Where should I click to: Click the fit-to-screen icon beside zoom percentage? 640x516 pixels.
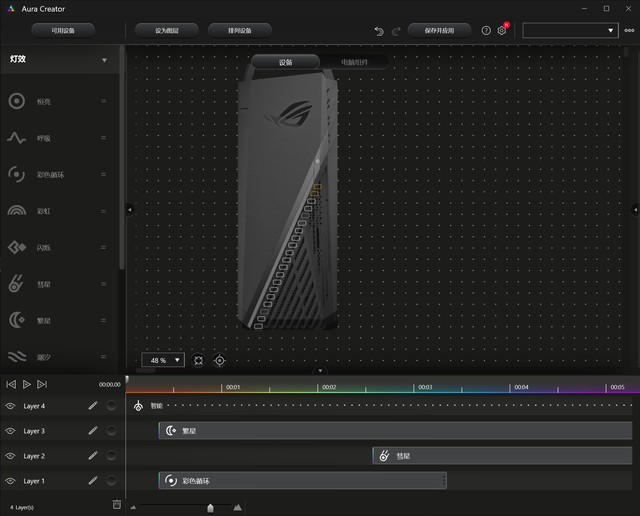[x=198, y=360]
